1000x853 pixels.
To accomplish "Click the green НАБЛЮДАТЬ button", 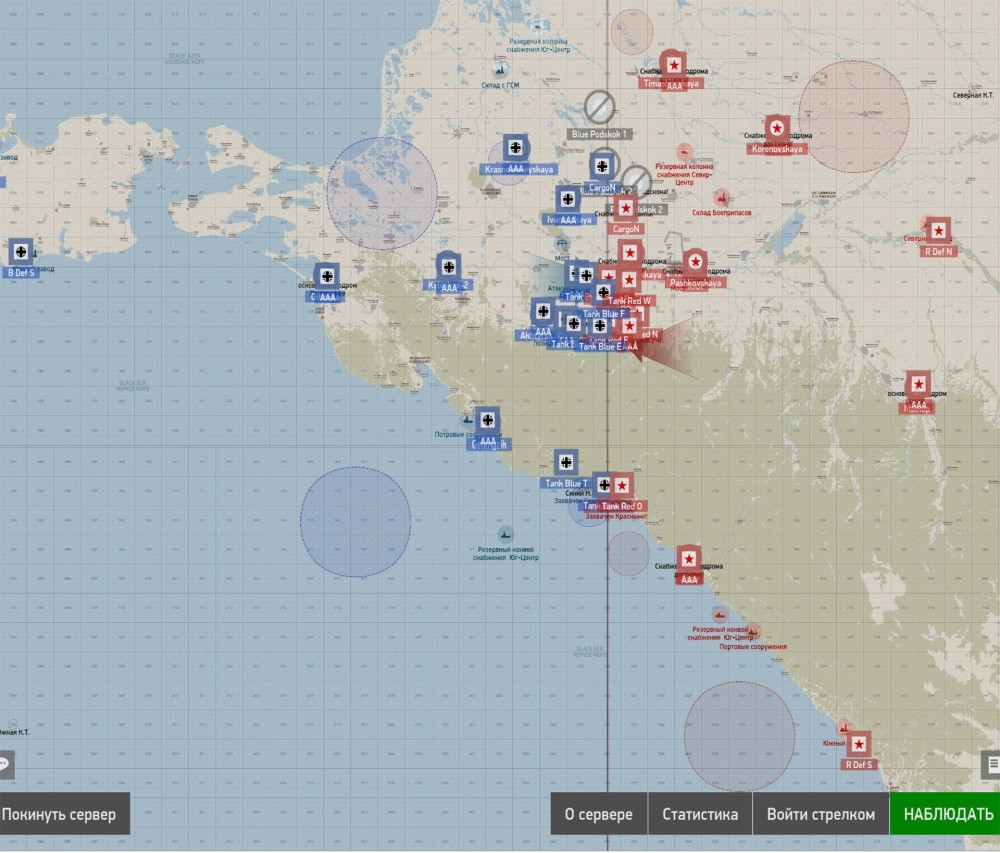I will [x=946, y=814].
